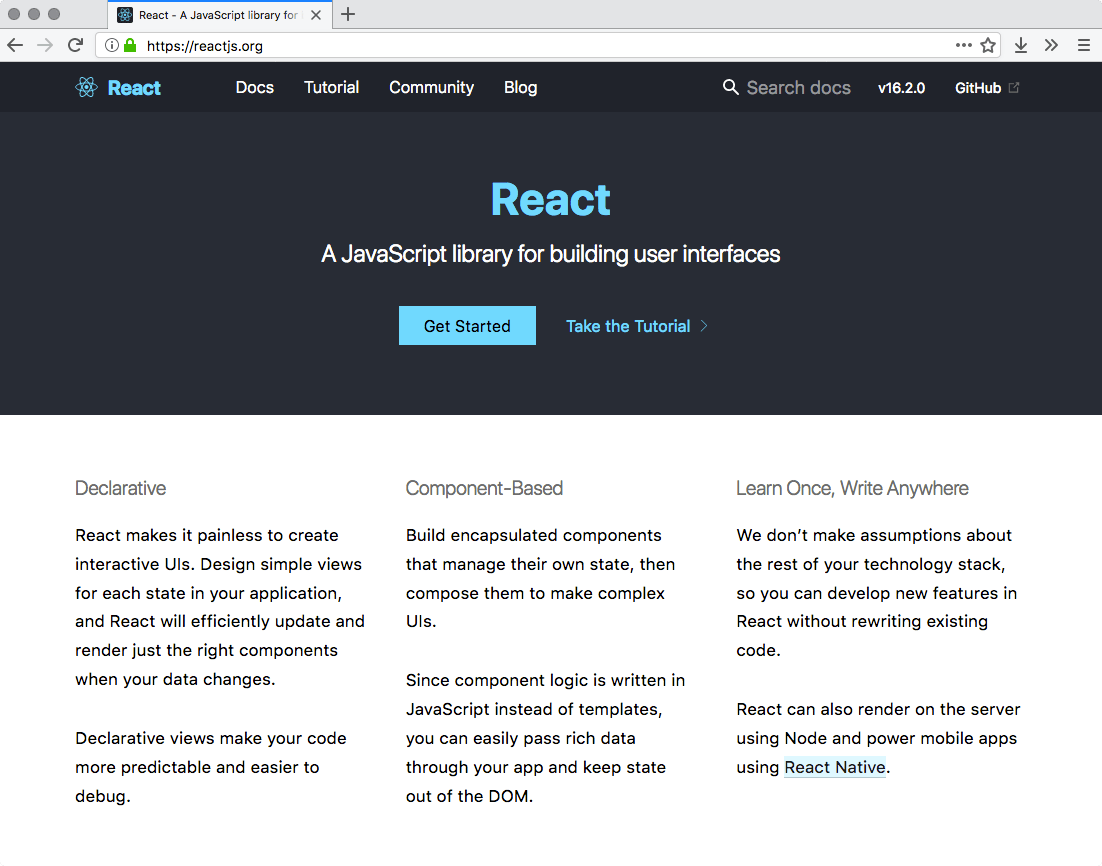This screenshot has width=1102, height=866.
Task: Click the Get Started button
Action: point(467,325)
